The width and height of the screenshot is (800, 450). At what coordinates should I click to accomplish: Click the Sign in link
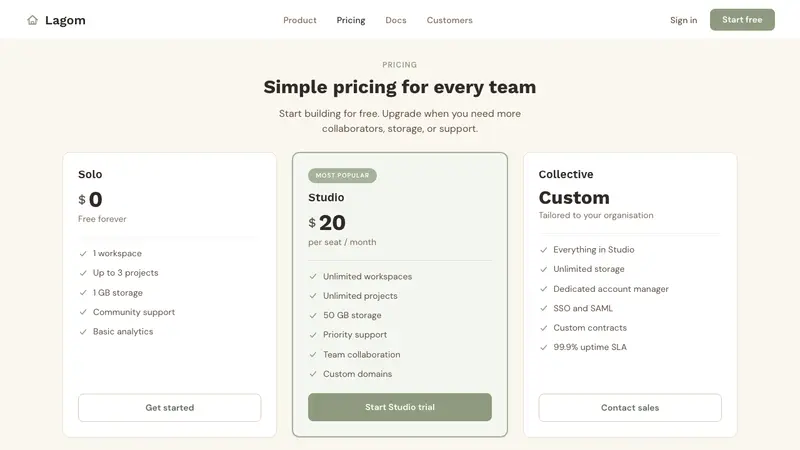(x=684, y=20)
